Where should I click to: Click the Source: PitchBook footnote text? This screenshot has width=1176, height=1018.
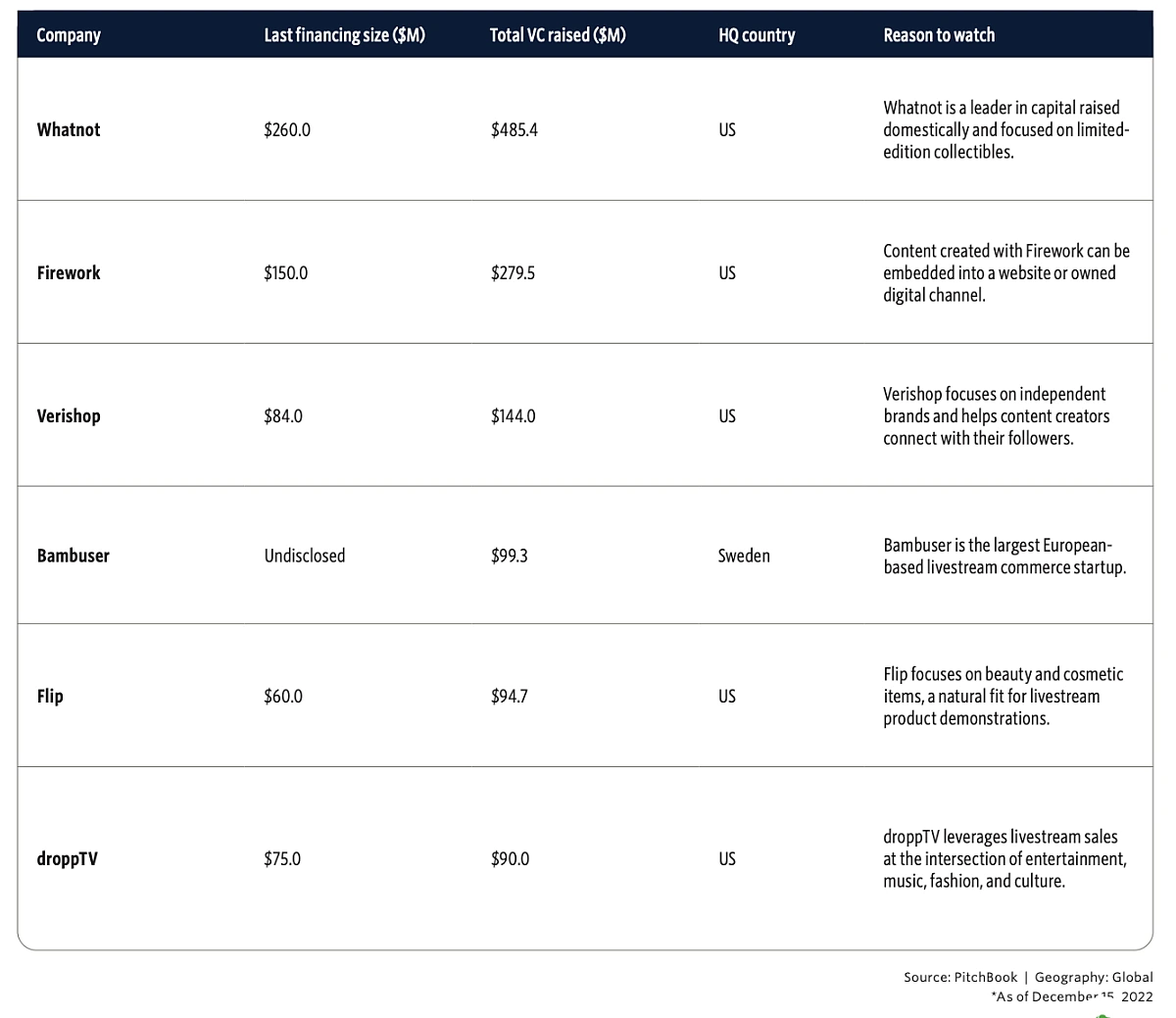[960, 977]
